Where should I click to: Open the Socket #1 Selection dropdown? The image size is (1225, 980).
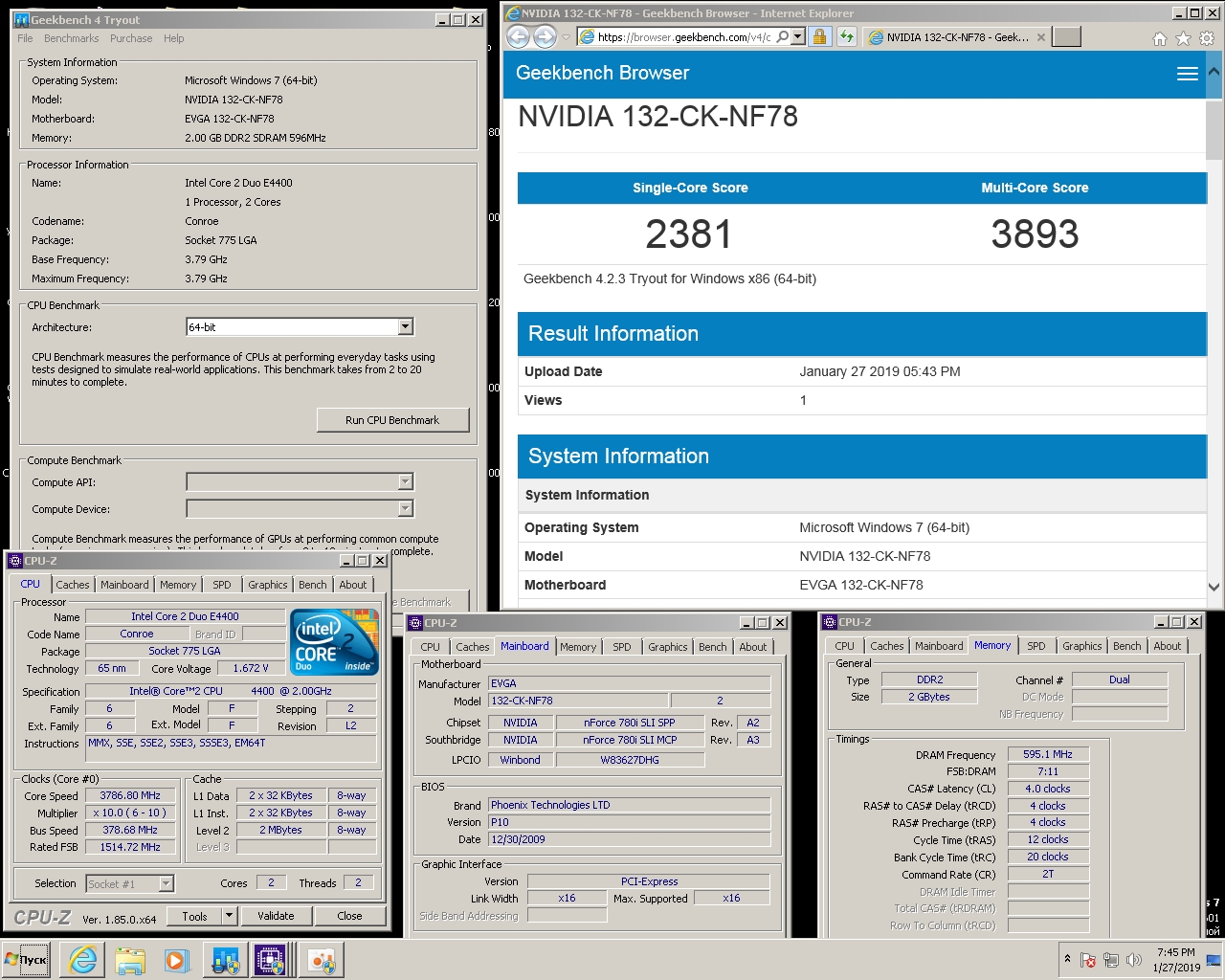(167, 884)
